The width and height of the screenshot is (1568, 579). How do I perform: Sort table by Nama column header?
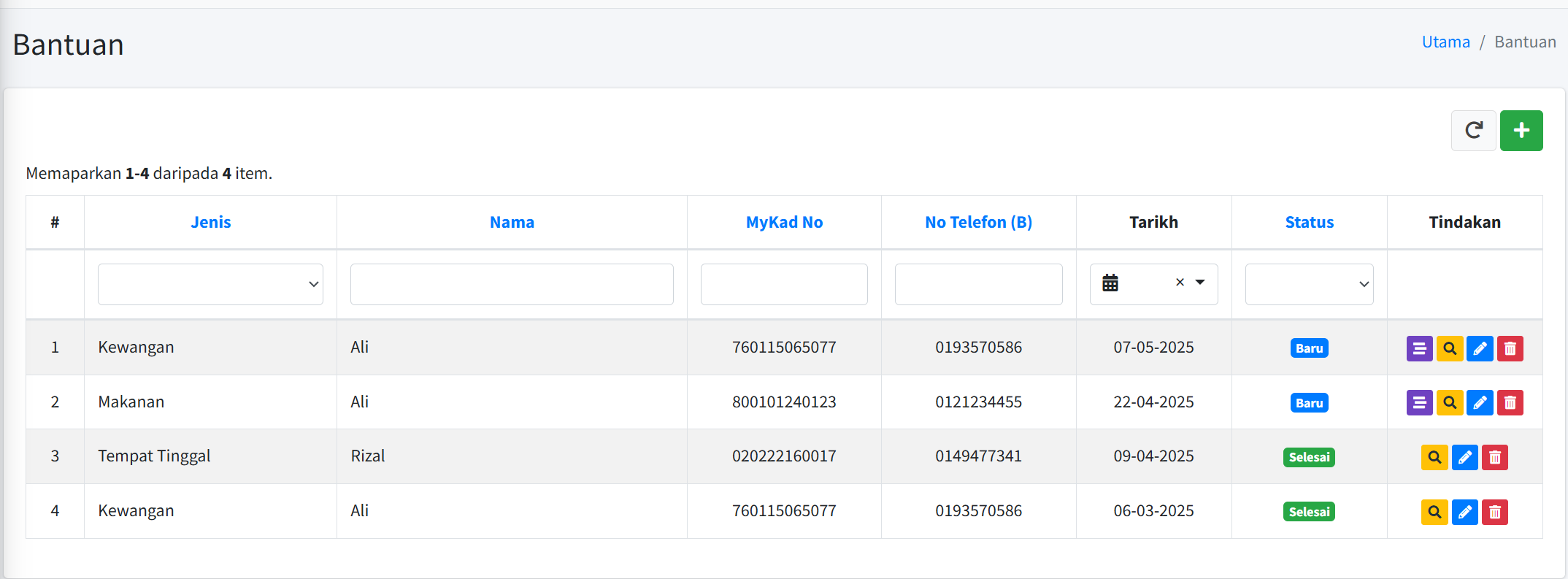(512, 222)
